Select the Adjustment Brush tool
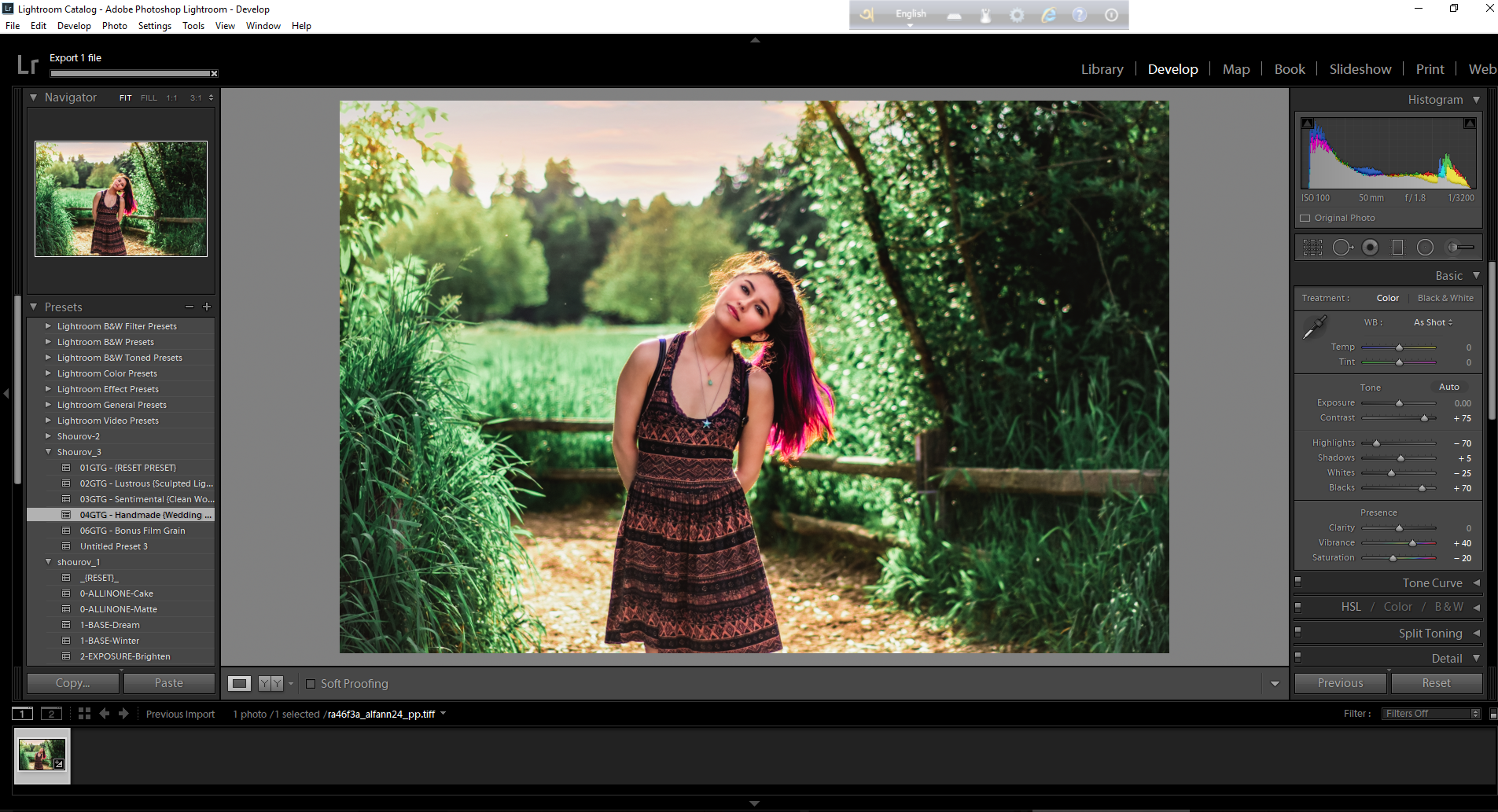1498x812 pixels. (1460, 248)
